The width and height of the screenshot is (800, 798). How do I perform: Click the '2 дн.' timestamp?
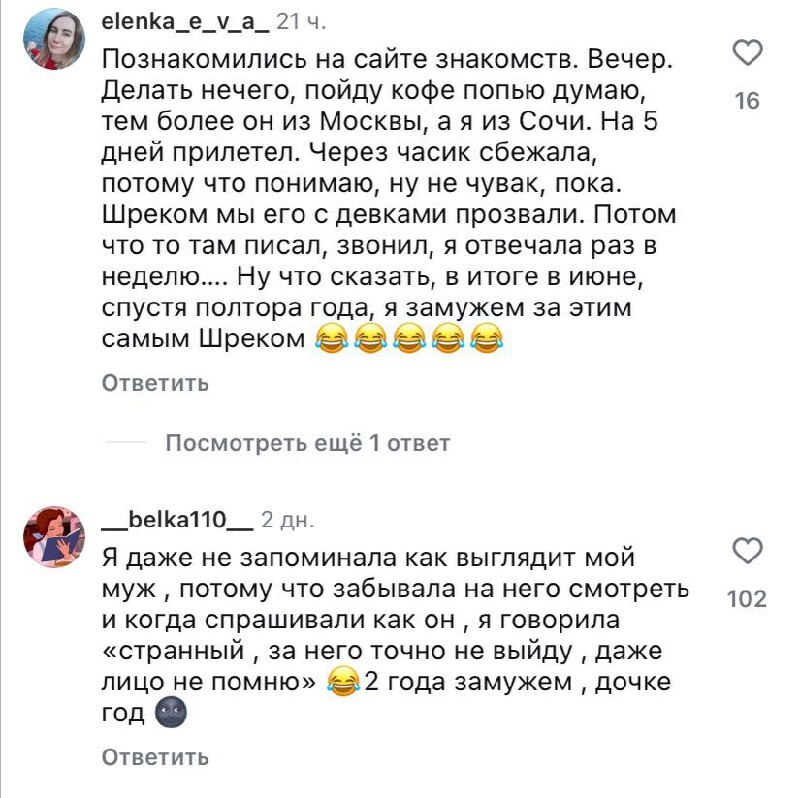287,519
